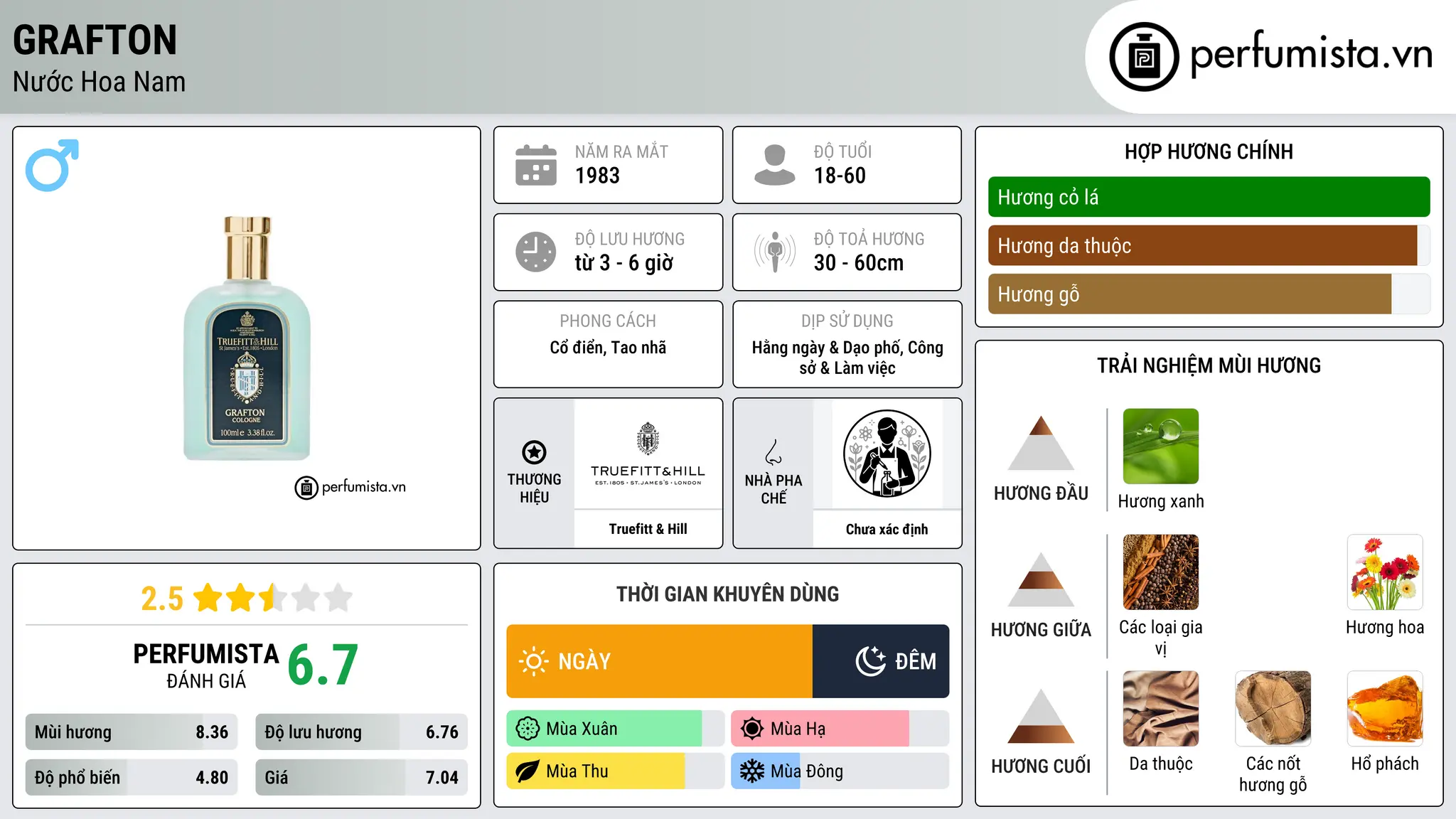Click the Perfumista overall score 6.7

pyautogui.click(x=323, y=665)
